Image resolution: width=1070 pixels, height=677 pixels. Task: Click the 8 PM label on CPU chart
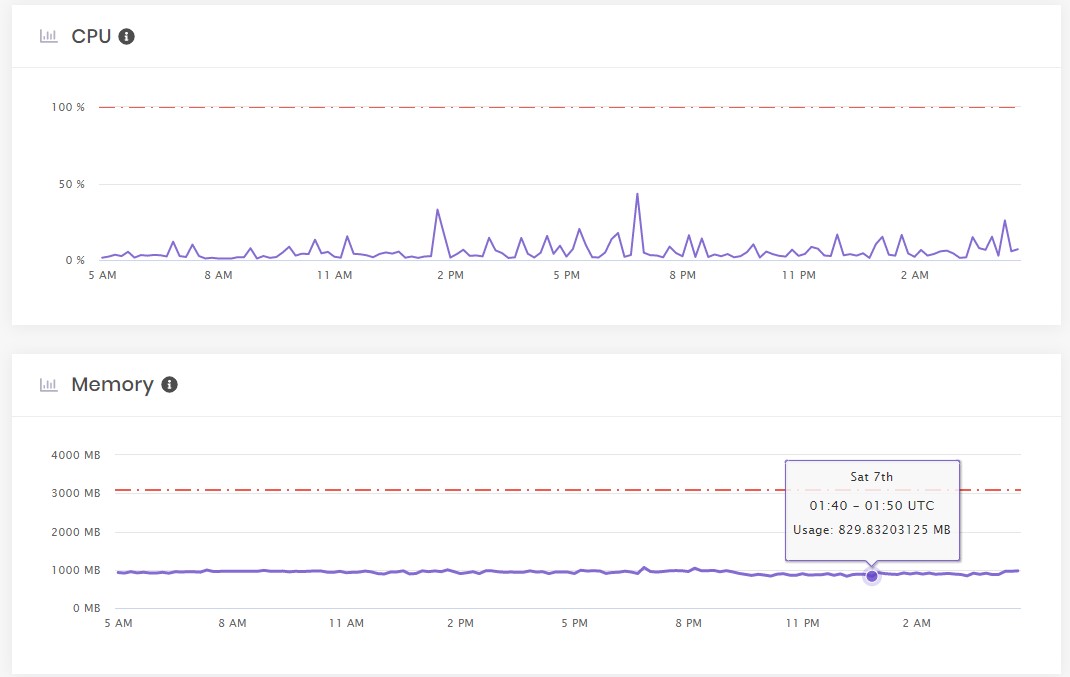(682, 275)
